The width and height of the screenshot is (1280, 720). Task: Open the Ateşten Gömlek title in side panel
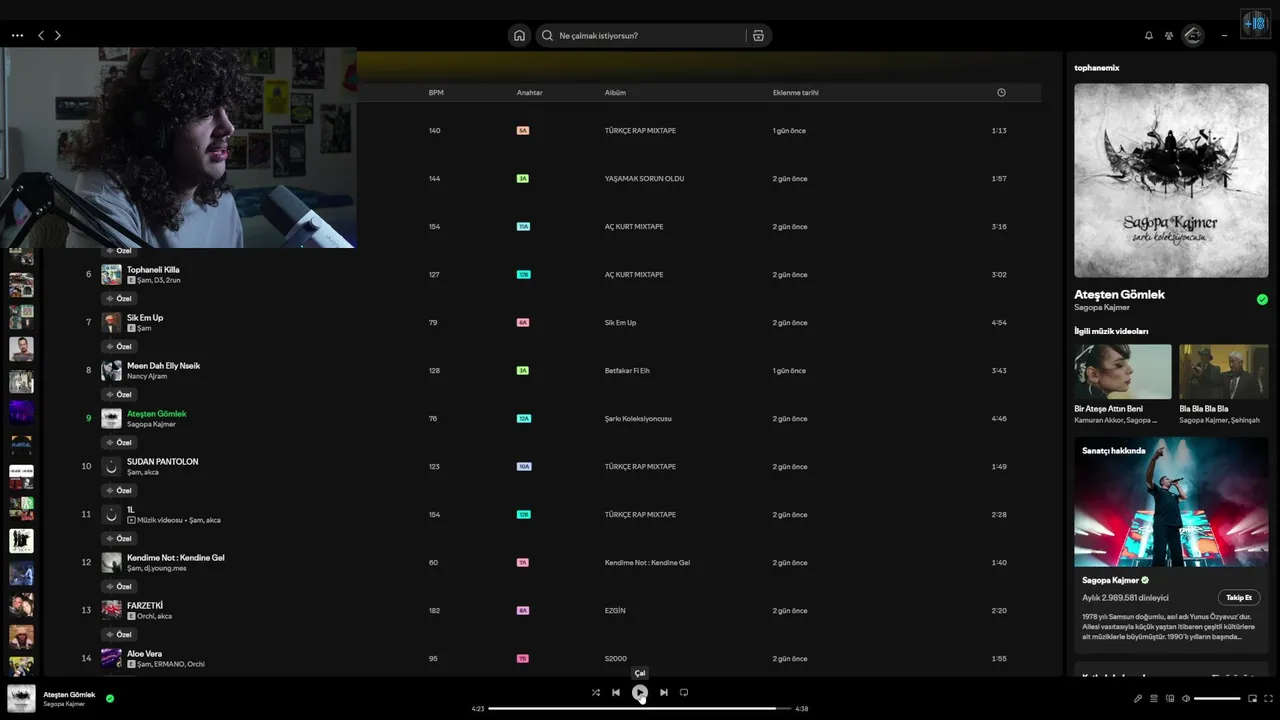[x=1119, y=294]
